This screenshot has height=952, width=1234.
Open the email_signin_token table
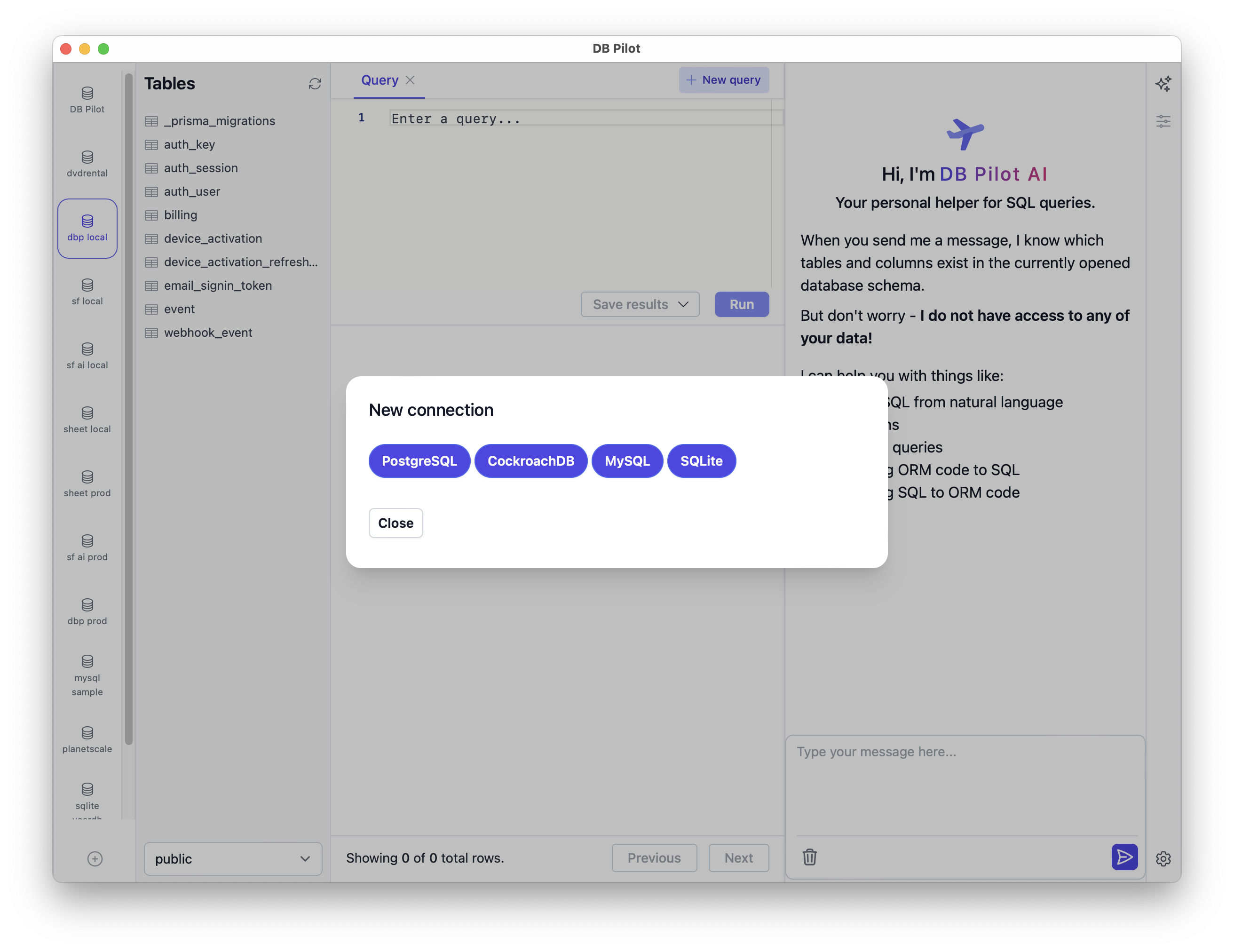[233, 286]
